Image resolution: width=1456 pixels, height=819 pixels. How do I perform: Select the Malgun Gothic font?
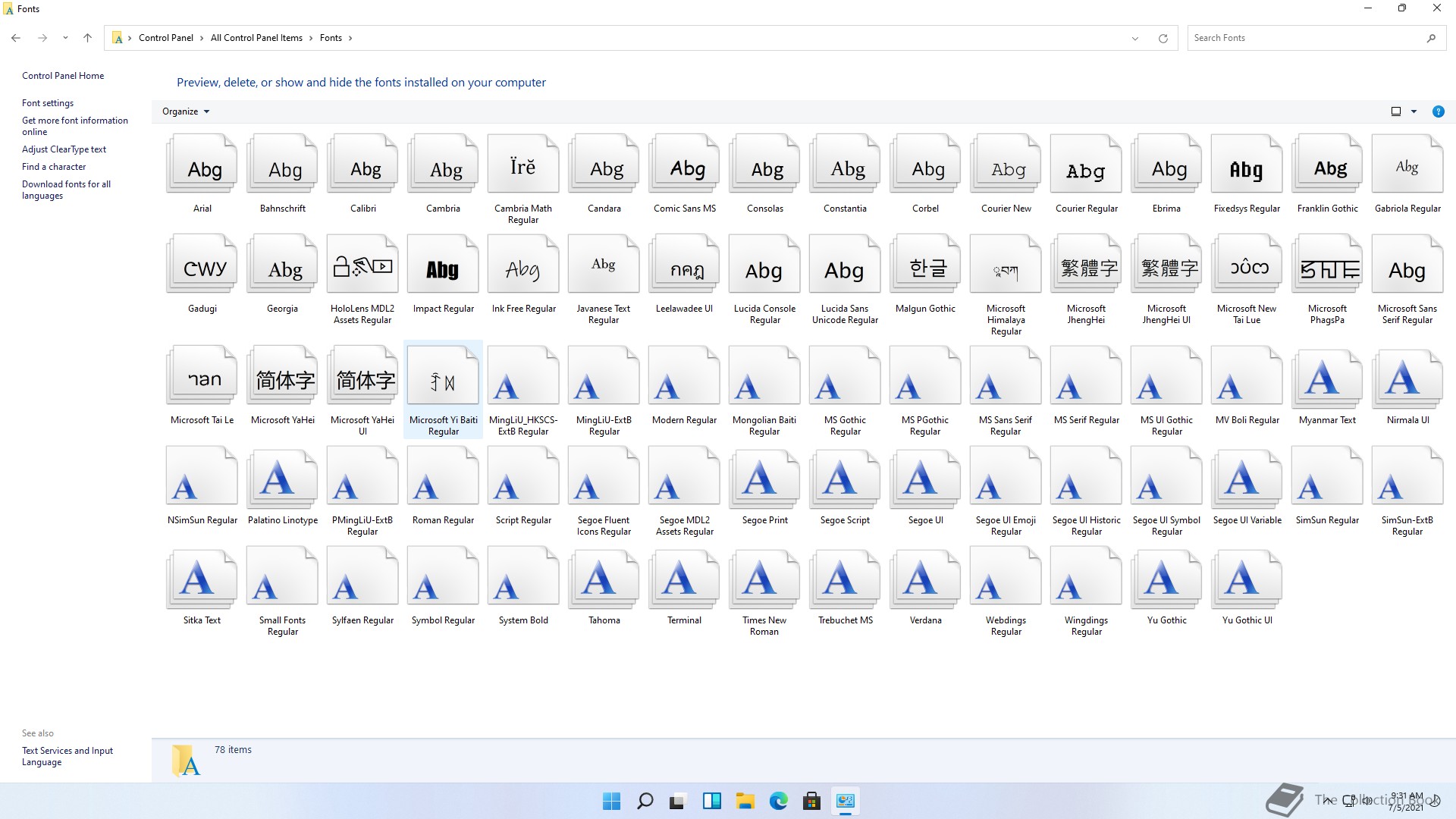(x=925, y=265)
